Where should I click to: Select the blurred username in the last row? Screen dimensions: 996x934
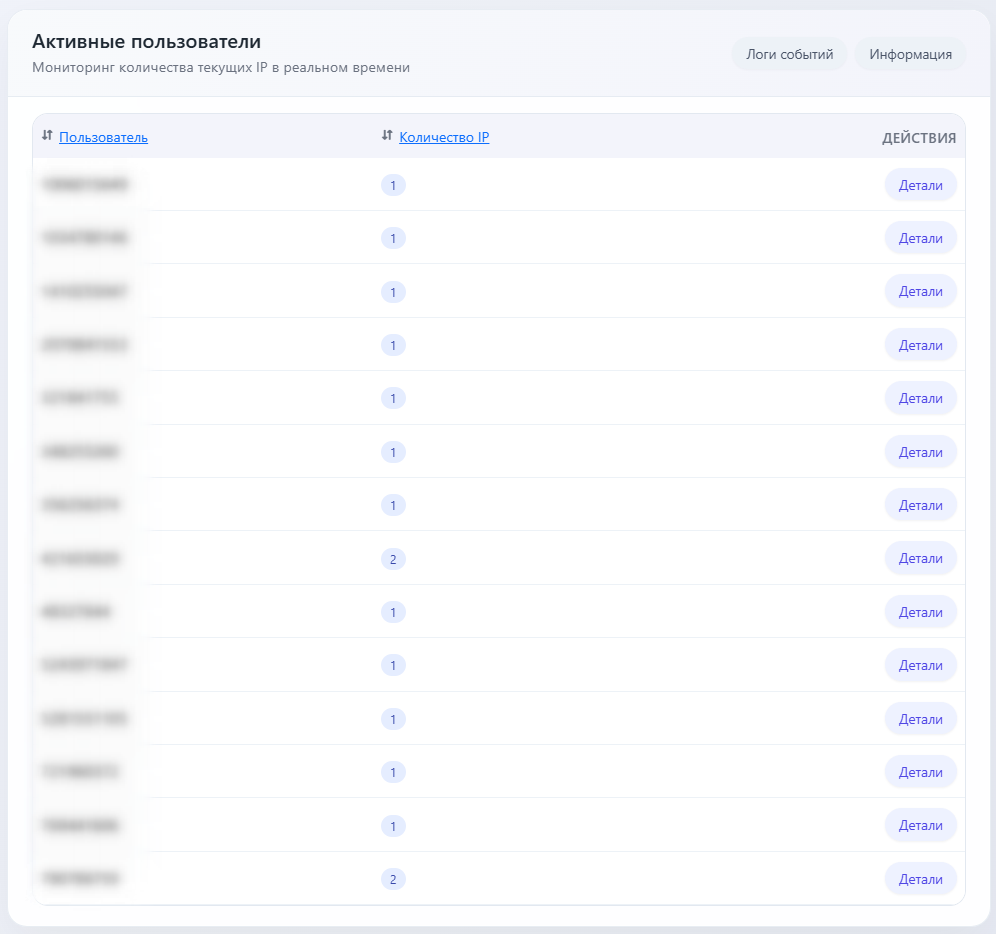click(81, 879)
